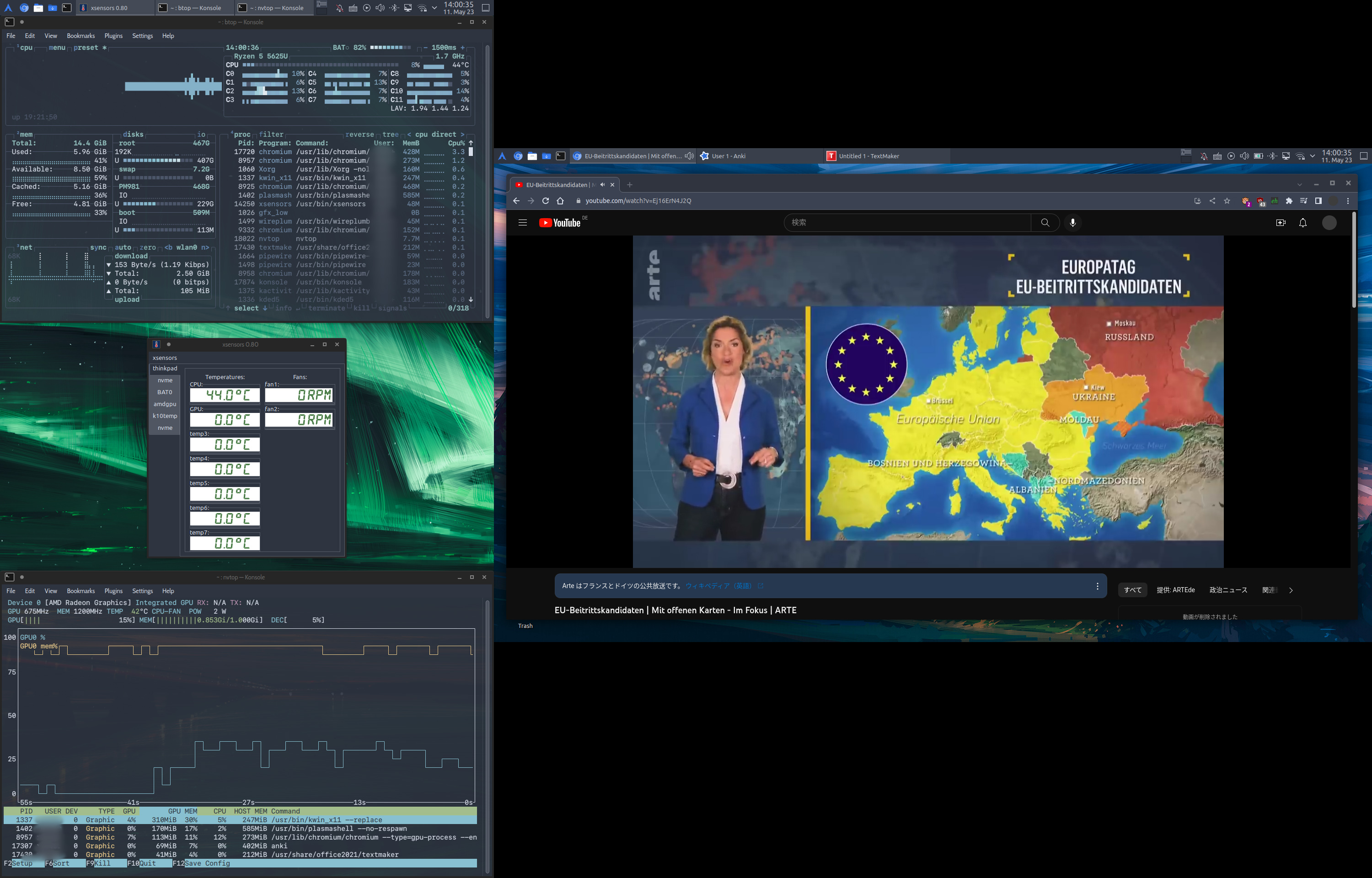
Task: Click the YouTube voice search microphone icon
Action: point(1073,223)
